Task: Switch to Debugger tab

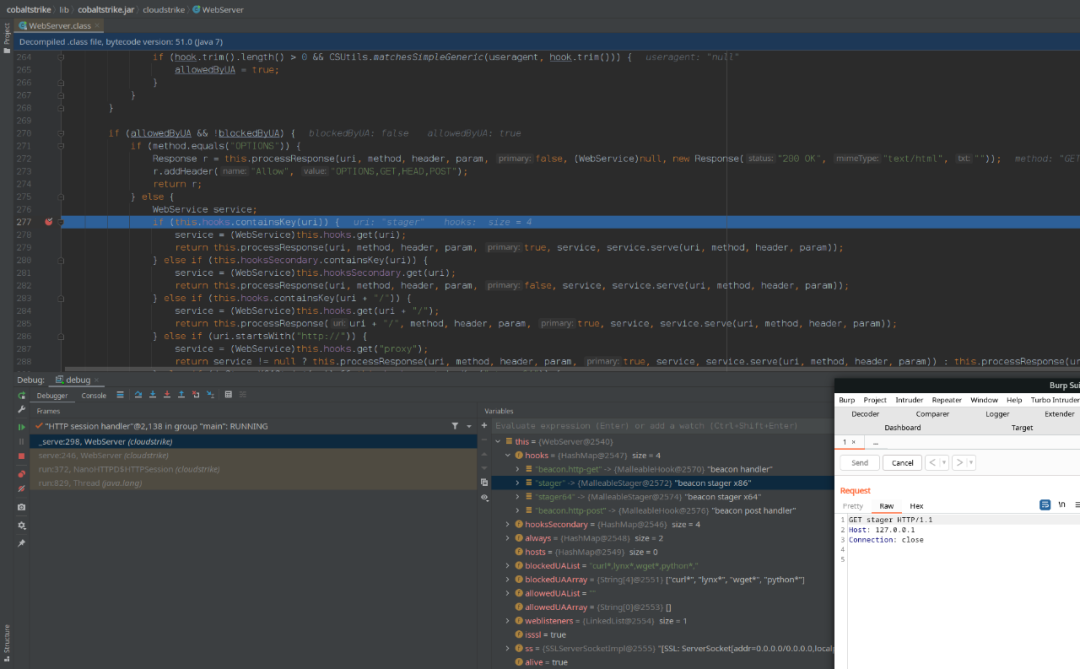Action: [52, 395]
